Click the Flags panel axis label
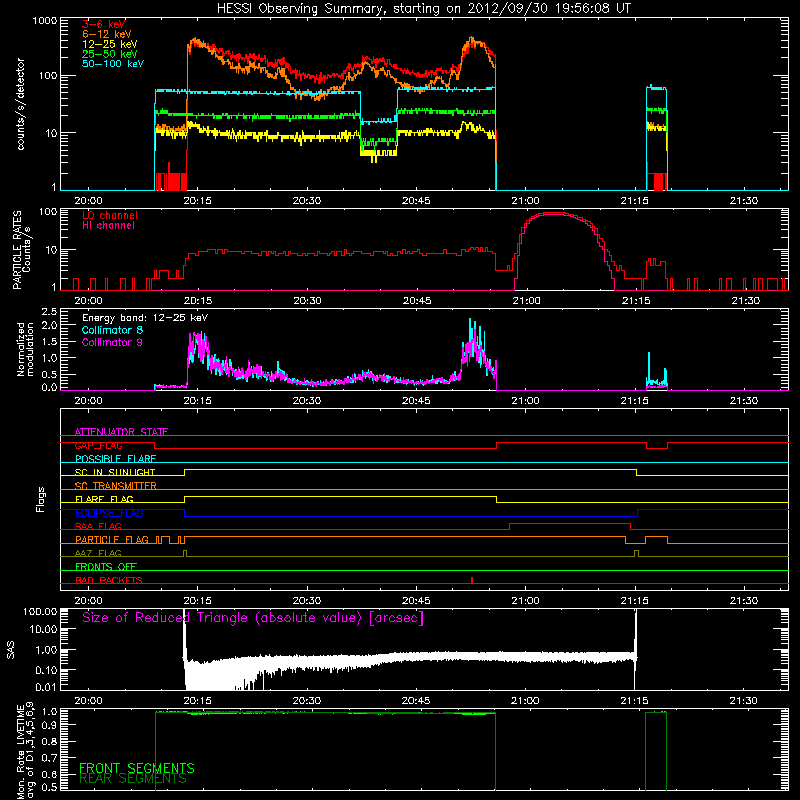This screenshot has width=800, height=800. [x=40, y=499]
